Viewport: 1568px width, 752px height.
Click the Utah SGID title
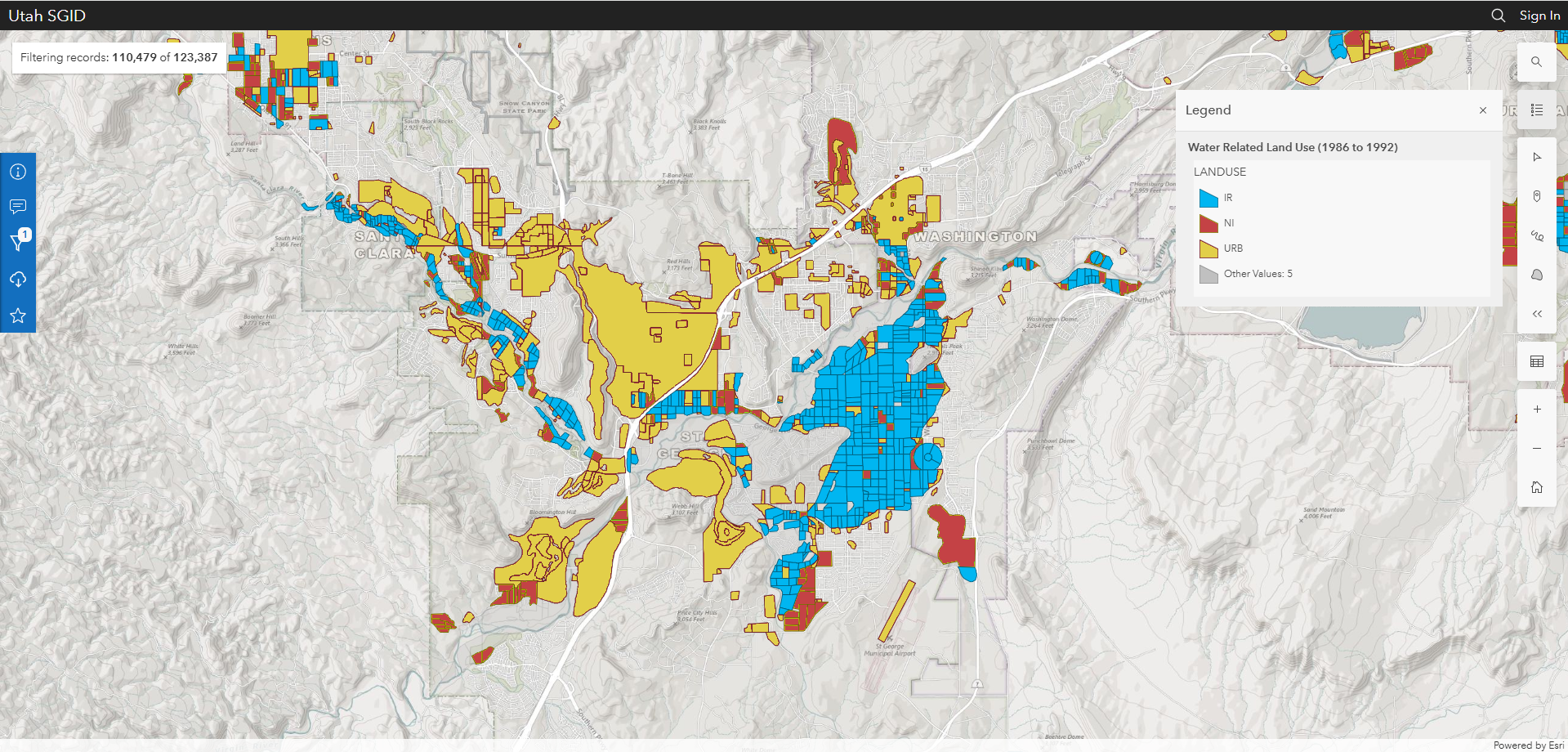(47, 16)
